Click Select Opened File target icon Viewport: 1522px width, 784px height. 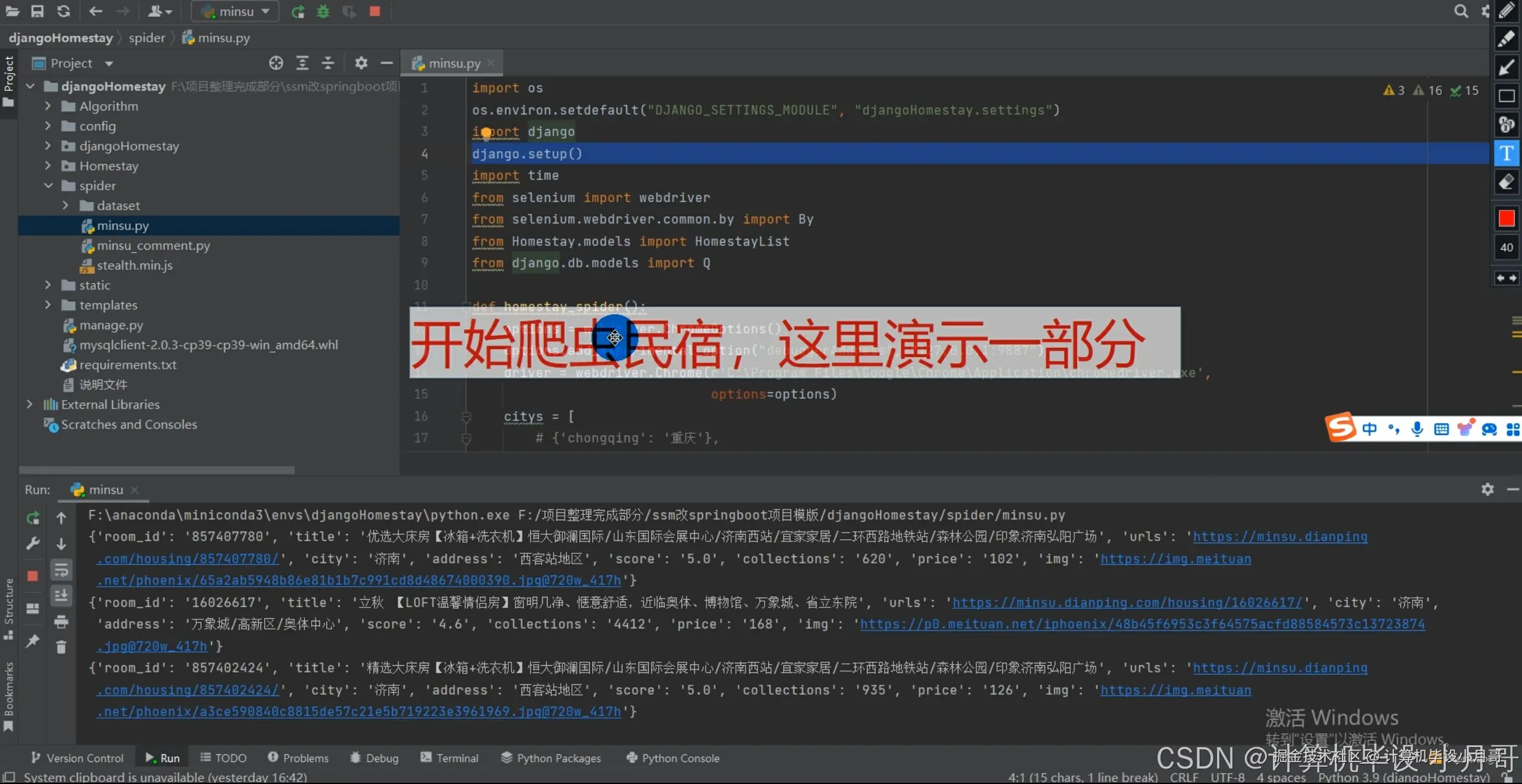[x=276, y=63]
